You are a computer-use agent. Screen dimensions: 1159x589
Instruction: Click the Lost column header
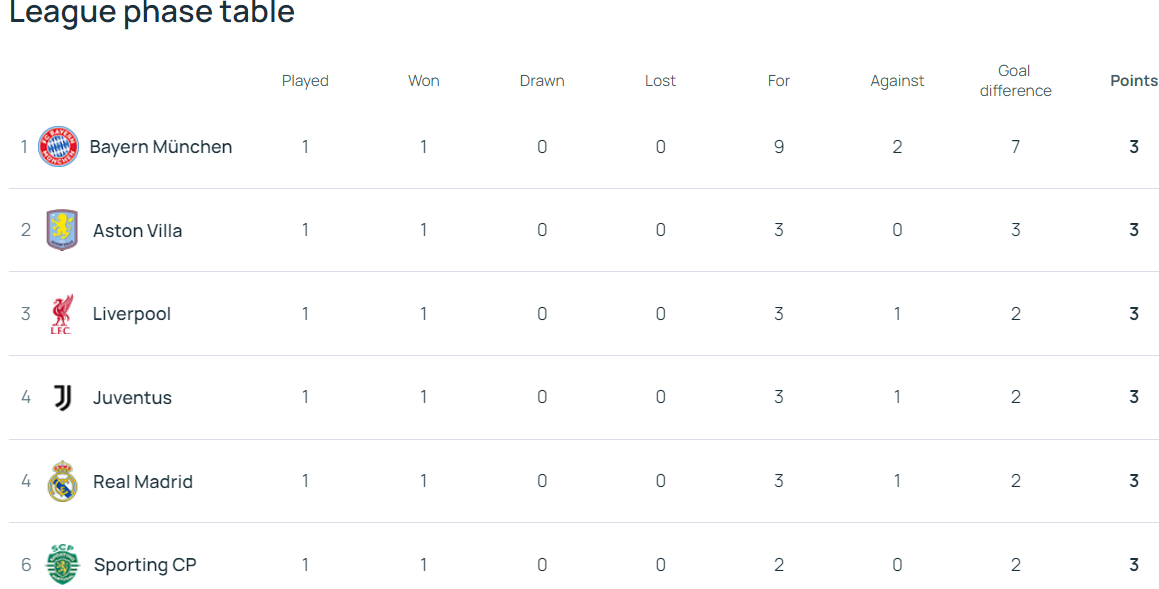tap(660, 81)
